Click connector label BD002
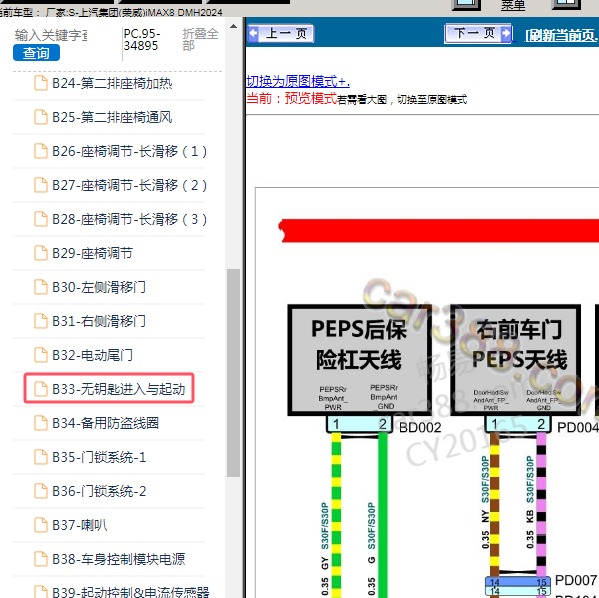The image size is (599, 598). tap(420, 428)
